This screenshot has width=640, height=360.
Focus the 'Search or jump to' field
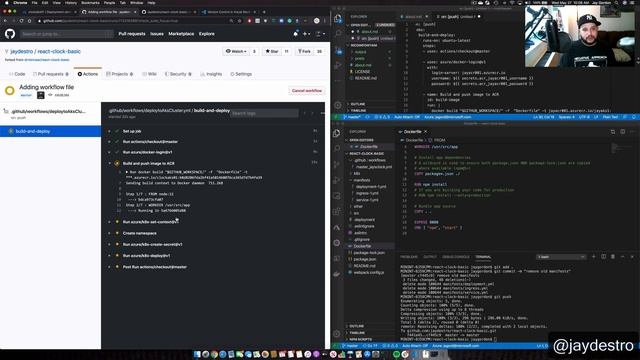click(x=67, y=34)
